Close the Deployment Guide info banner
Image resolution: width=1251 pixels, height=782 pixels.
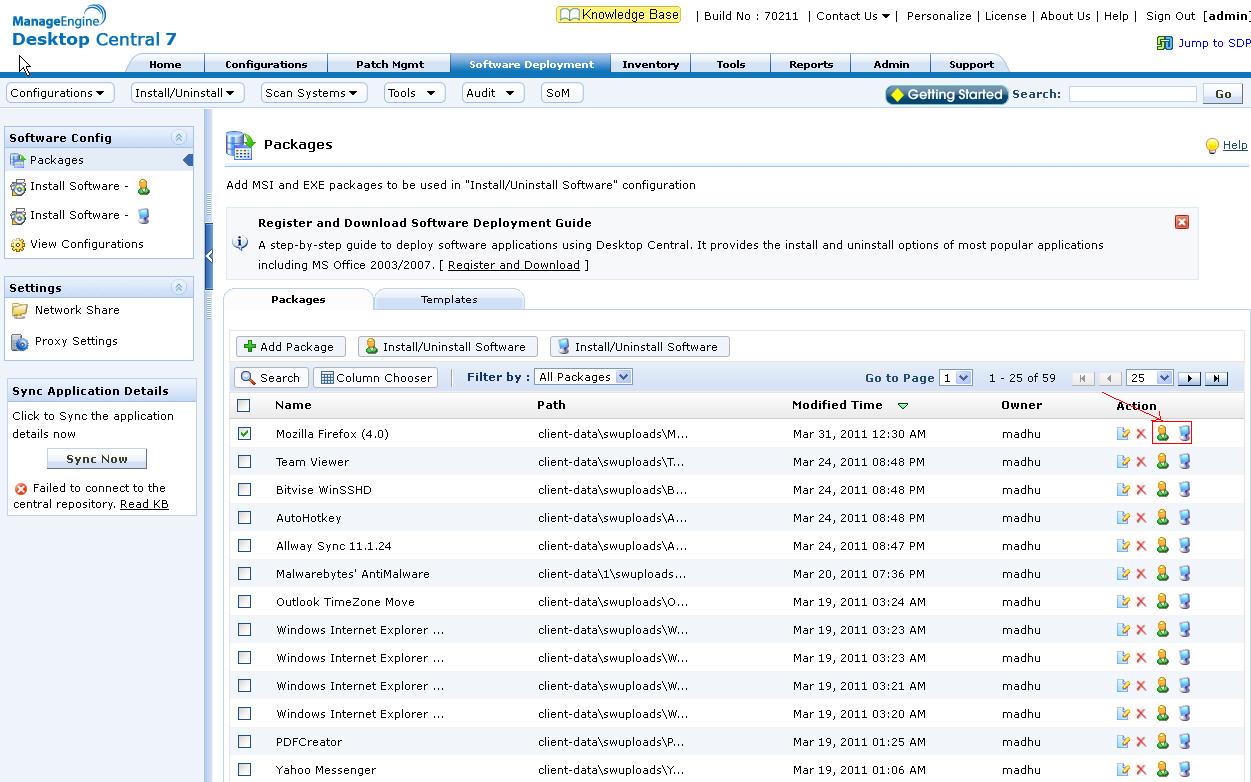pyautogui.click(x=1181, y=222)
